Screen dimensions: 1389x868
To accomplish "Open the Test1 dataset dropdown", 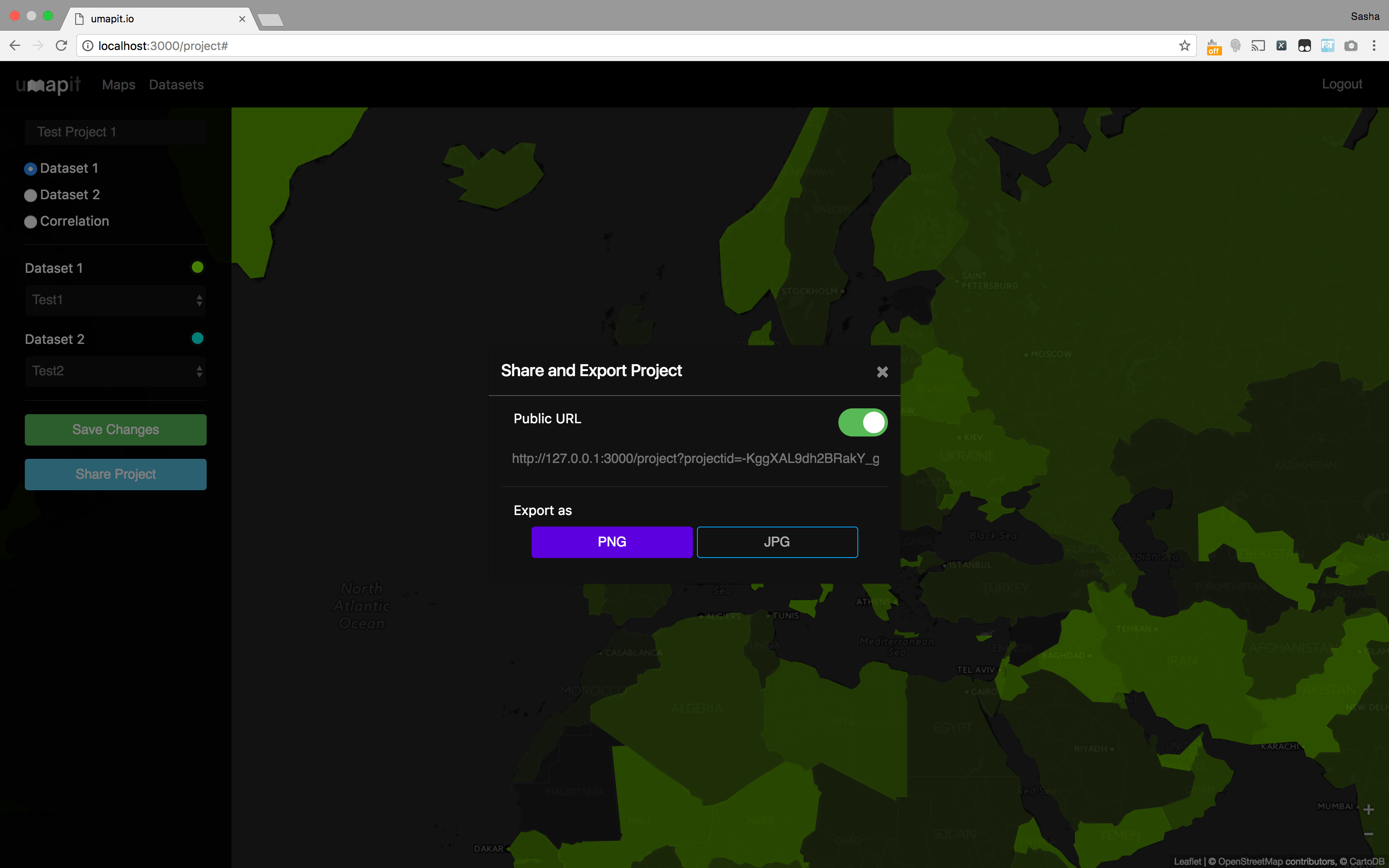I will [x=115, y=300].
